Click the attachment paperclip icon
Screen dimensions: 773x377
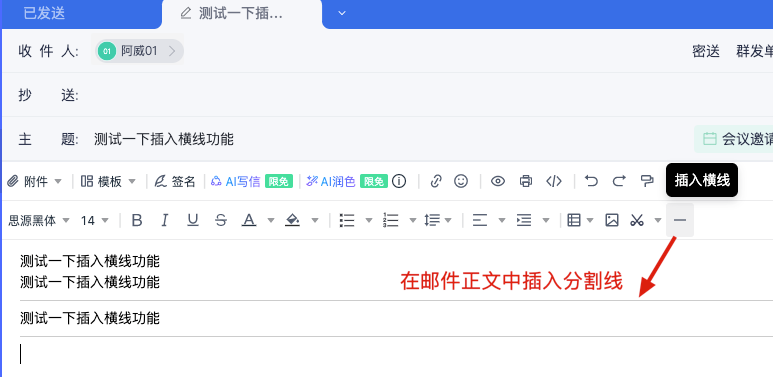13,181
